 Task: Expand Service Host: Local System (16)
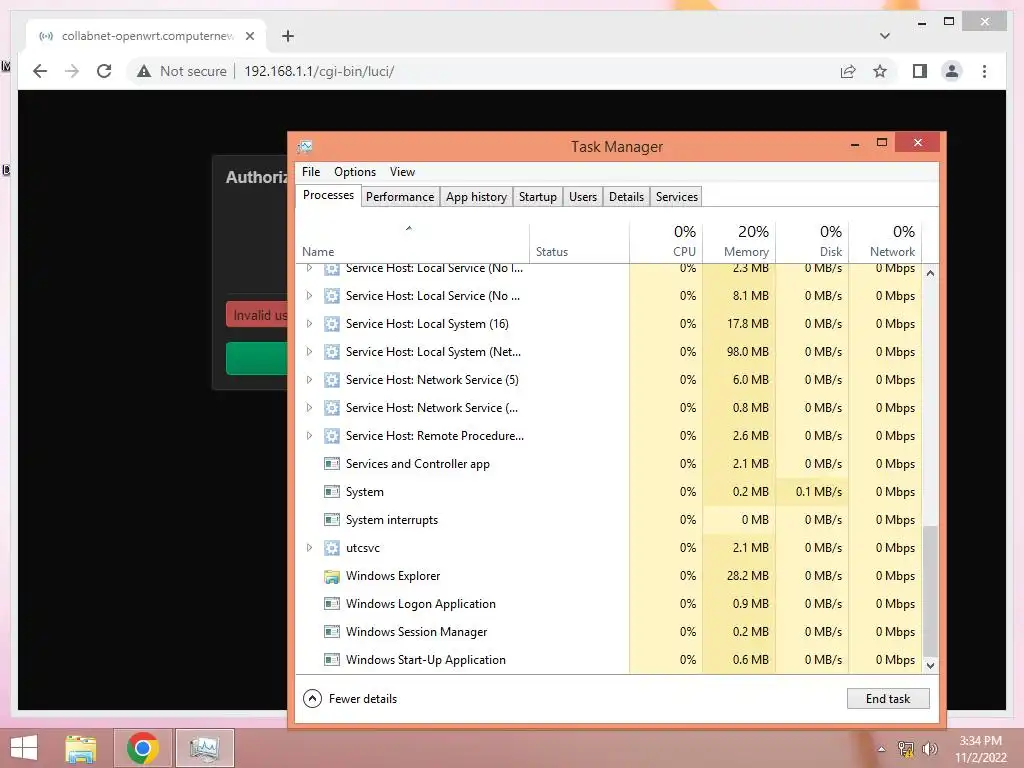[x=310, y=324]
